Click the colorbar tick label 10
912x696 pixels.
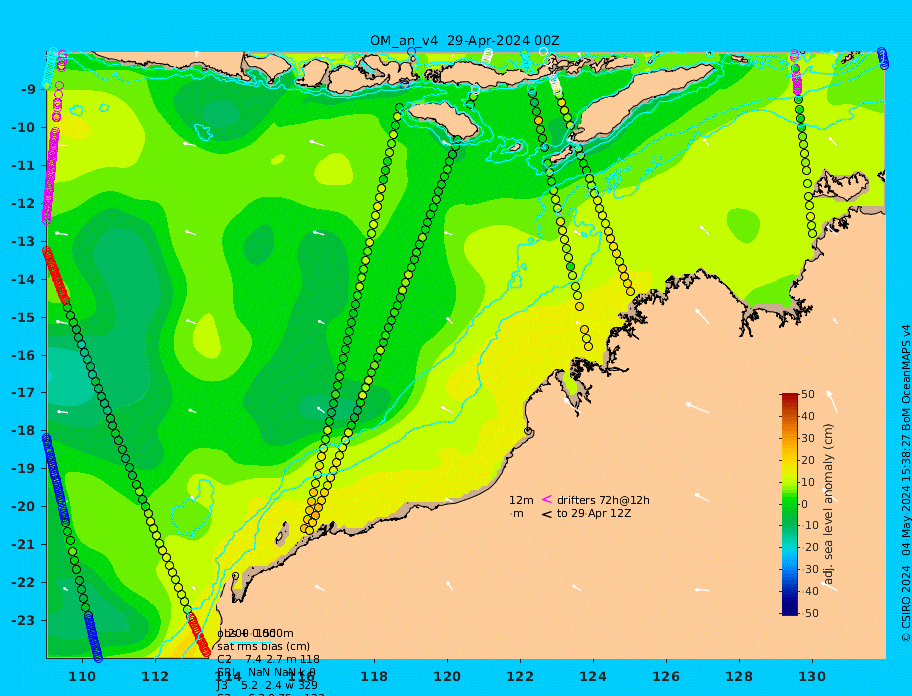point(808,482)
